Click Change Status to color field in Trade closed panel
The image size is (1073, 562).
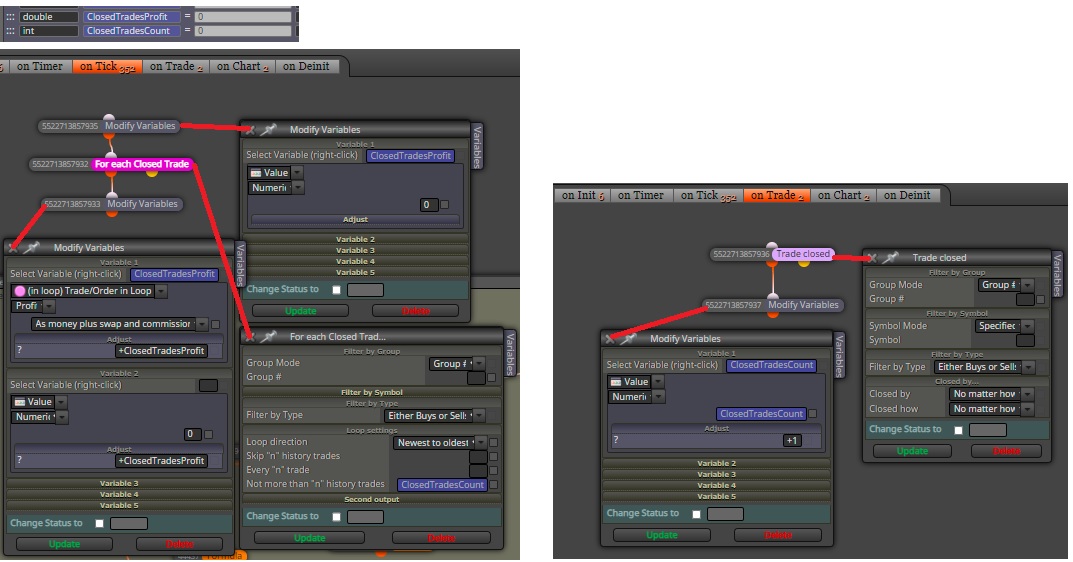(x=987, y=430)
